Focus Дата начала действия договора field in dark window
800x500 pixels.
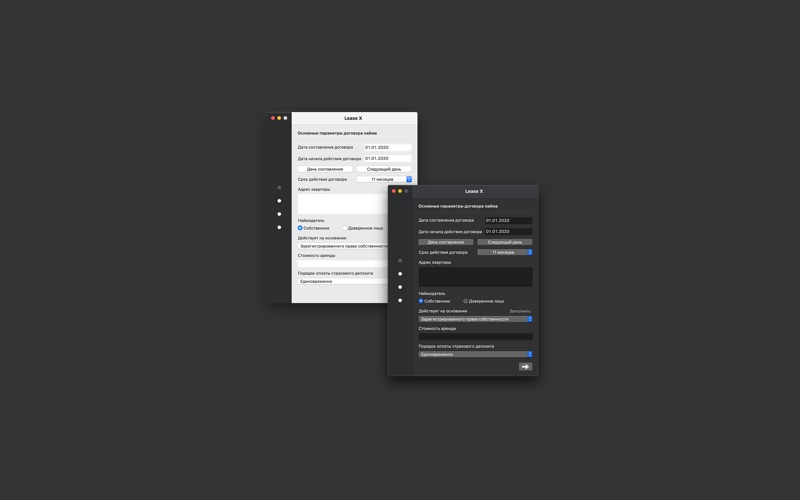pyautogui.click(x=508, y=232)
